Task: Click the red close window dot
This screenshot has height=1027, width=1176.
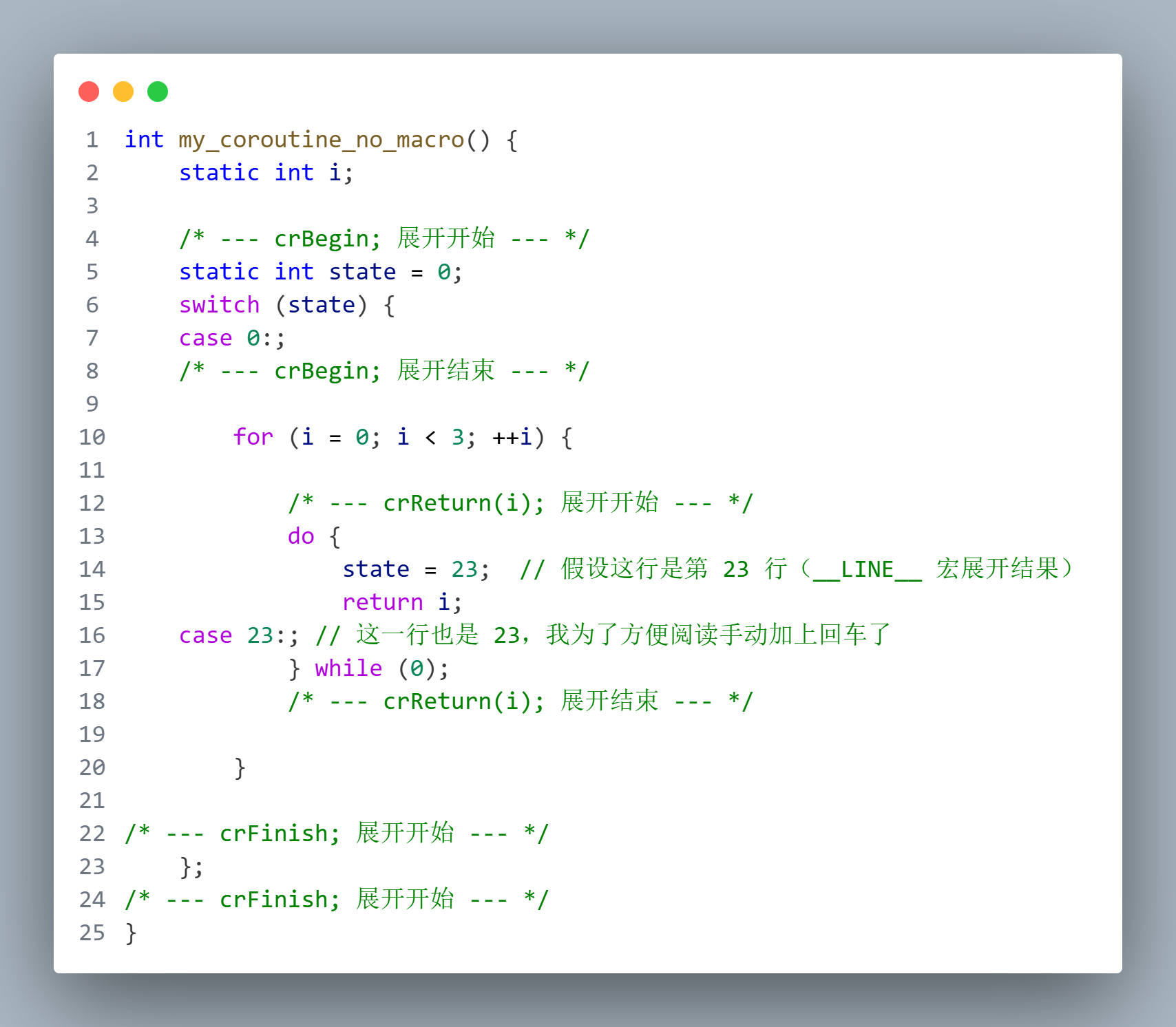Action: point(89,92)
